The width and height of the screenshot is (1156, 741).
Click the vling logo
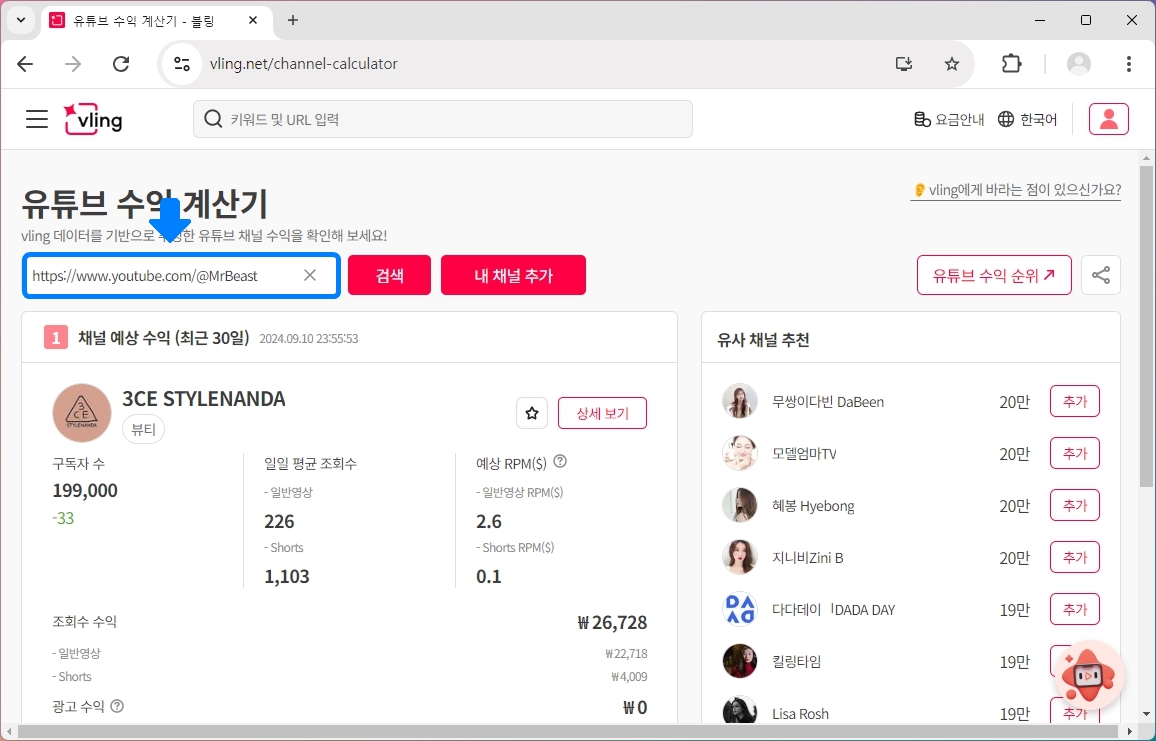[x=93, y=119]
